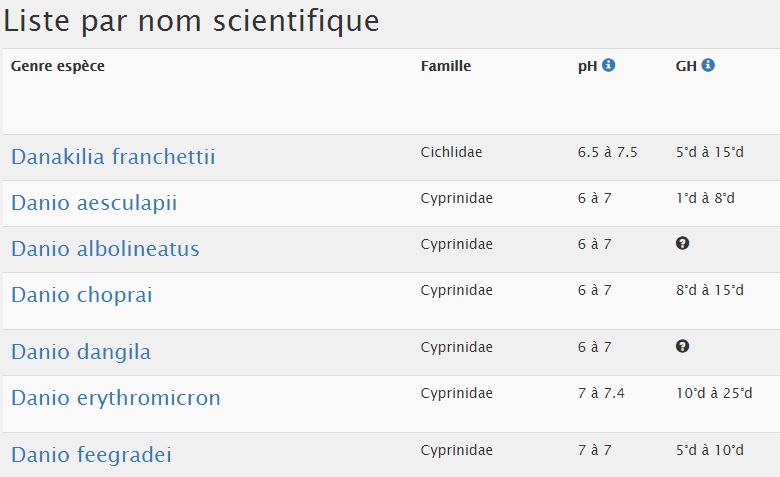Click the Liste par nom scientifique heading

click(x=192, y=21)
